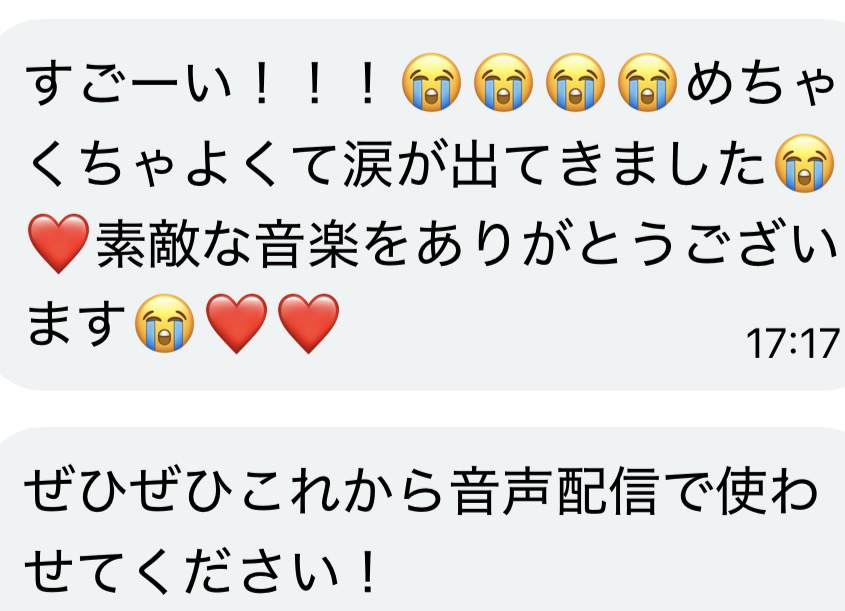Click the 17:17 message timestamp
This screenshot has height=611, width=845.
click(792, 344)
